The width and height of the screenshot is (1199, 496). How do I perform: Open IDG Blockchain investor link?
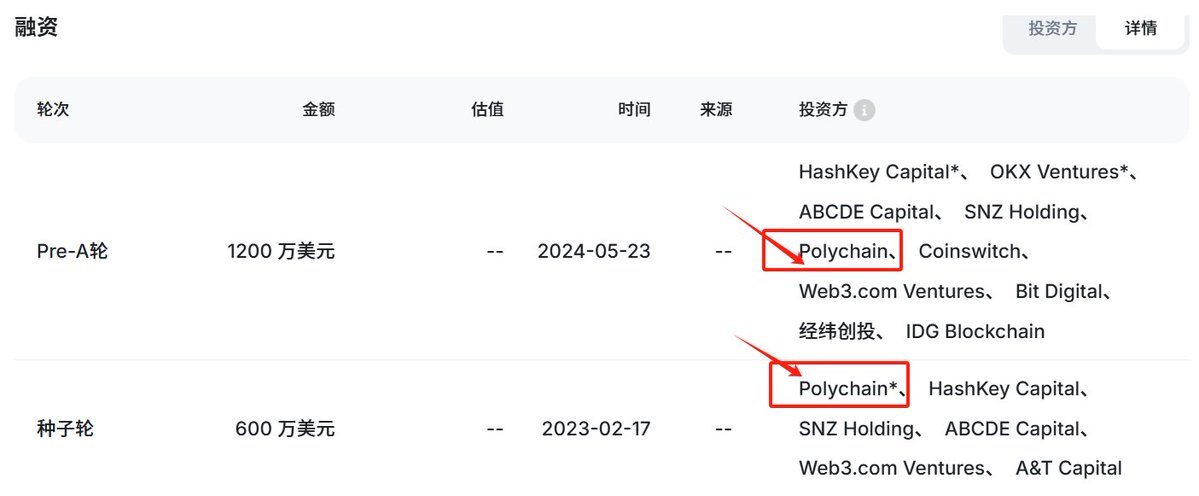975,332
